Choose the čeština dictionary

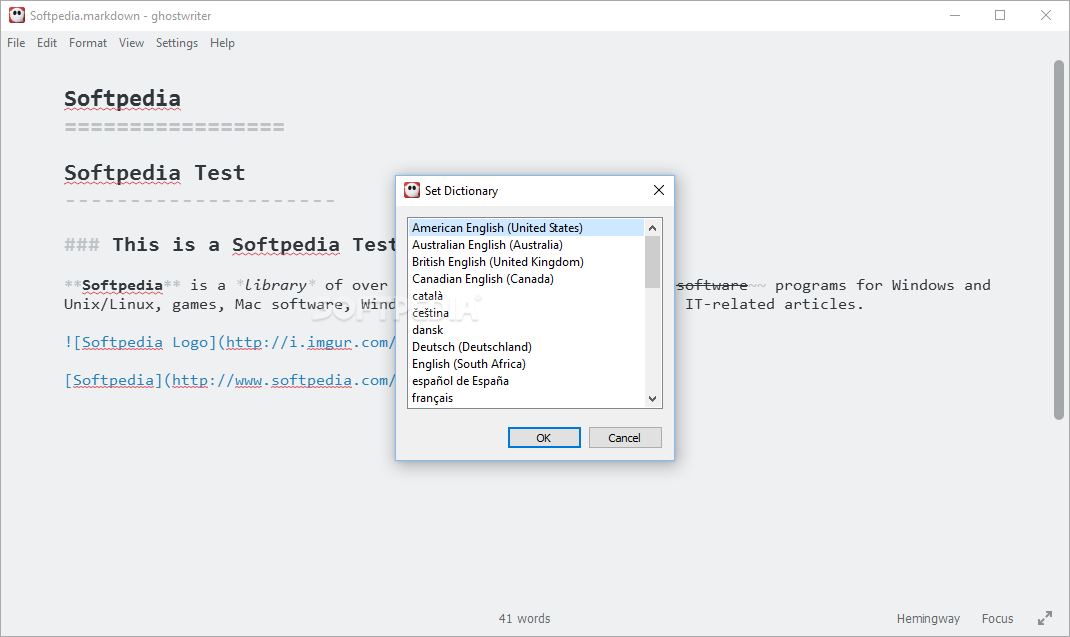click(x=526, y=313)
